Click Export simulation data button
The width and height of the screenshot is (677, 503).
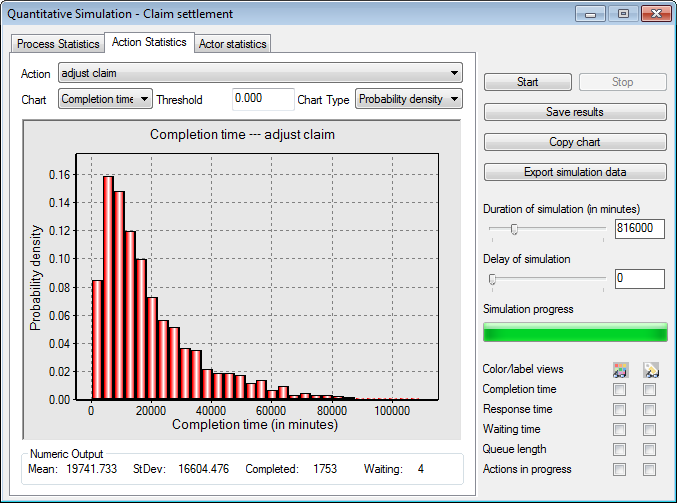(x=575, y=172)
